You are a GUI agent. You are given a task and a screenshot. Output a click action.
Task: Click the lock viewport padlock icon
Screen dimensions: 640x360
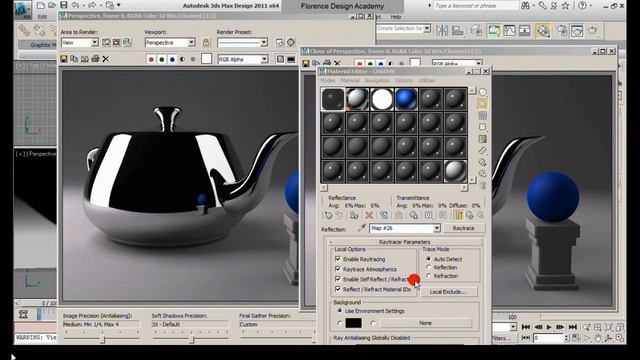pyautogui.click(x=206, y=42)
